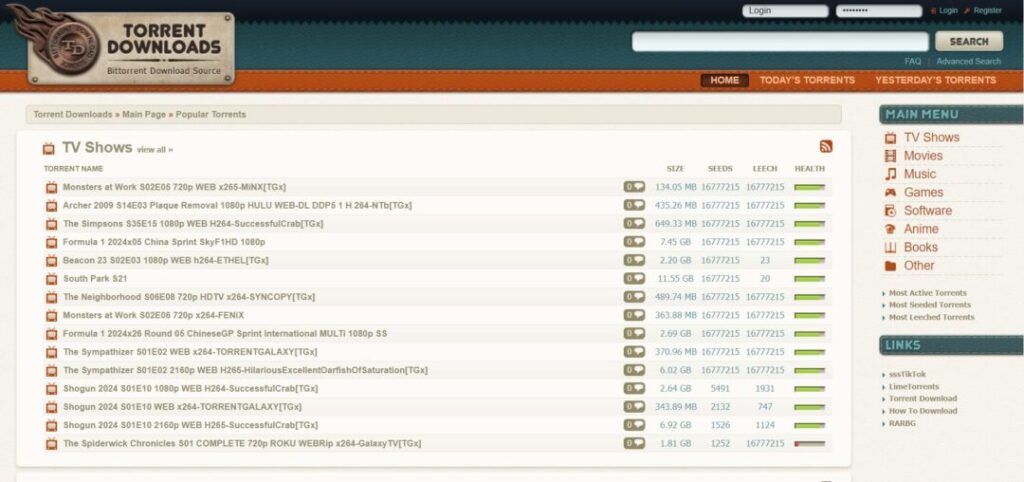Click Main Page in breadcrumb
1024x482 pixels.
(x=144, y=114)
